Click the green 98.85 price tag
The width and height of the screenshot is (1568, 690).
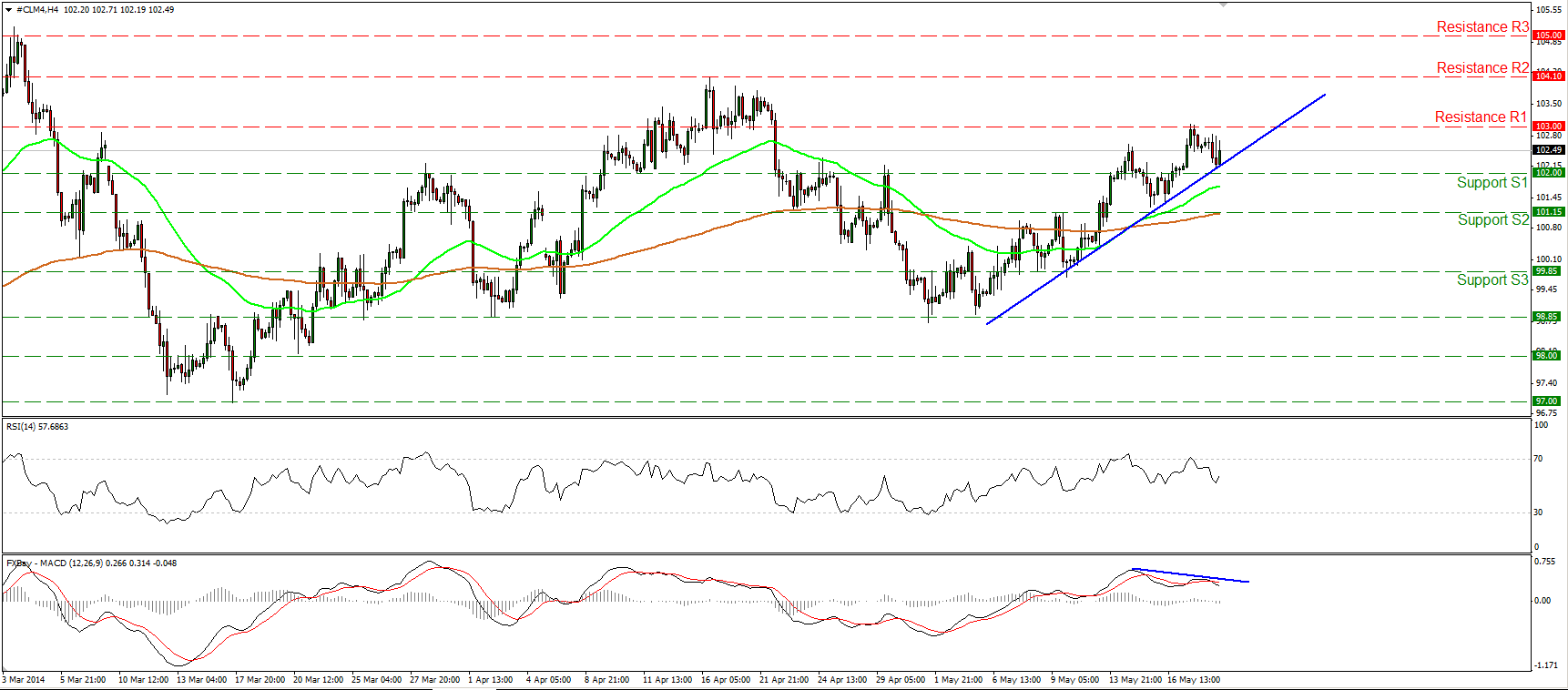tap(1547, 317)
